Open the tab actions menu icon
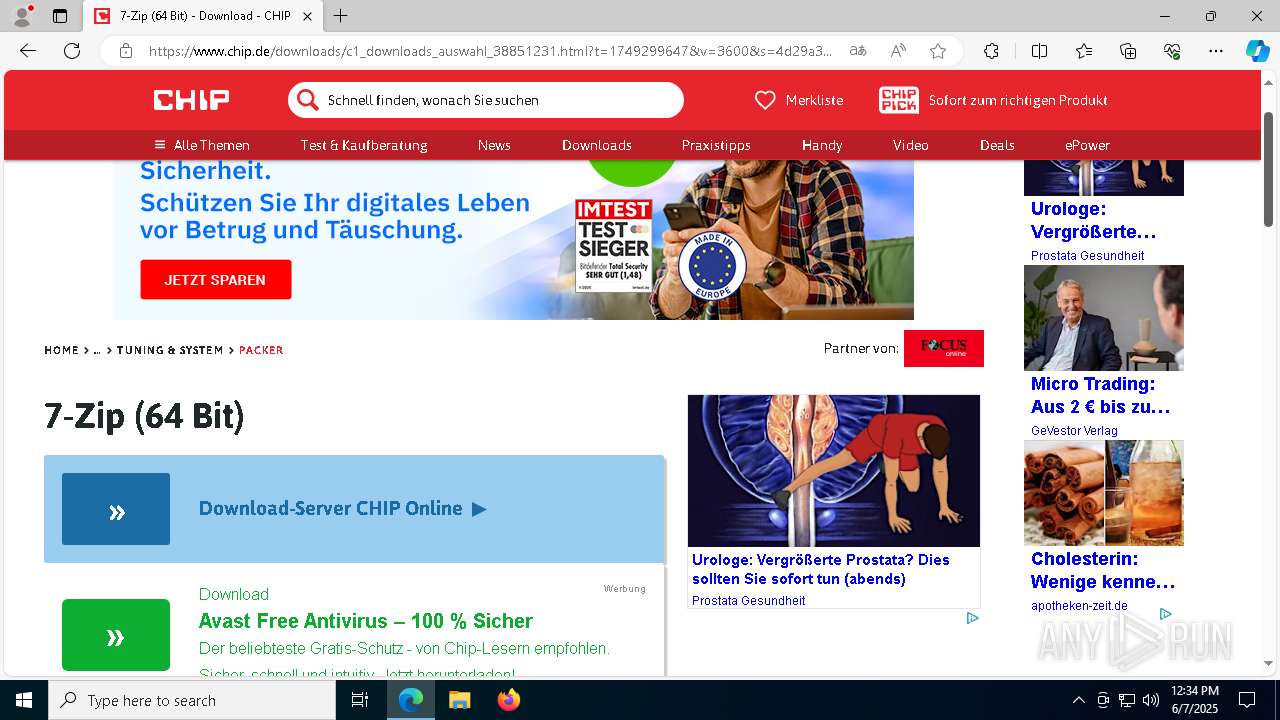The image size is (1280, 720). (60, 16)
